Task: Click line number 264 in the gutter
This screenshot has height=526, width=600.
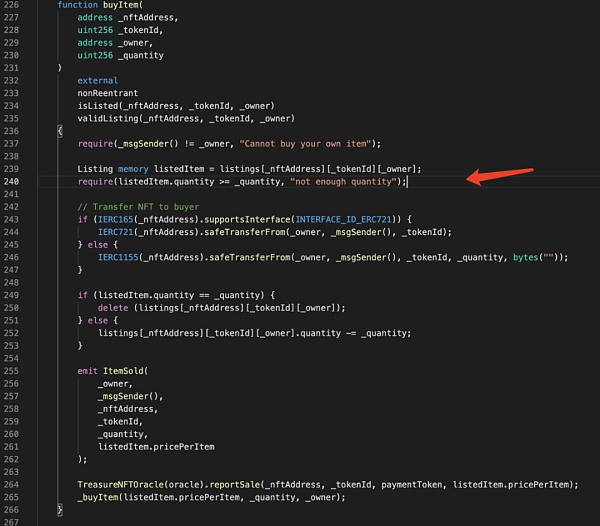Action: tap(11, 485)
